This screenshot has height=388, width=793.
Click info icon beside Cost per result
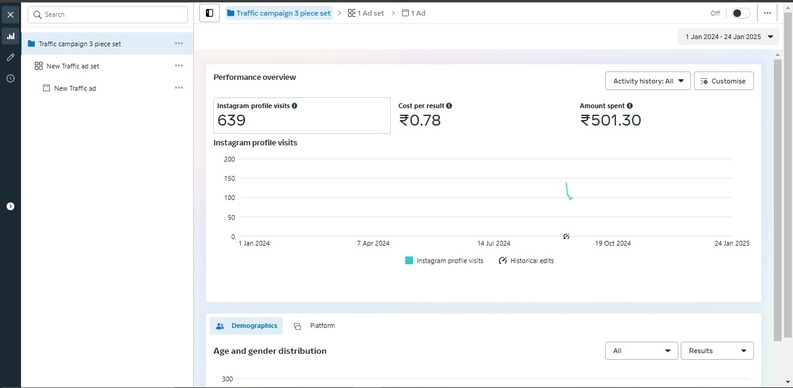[x=449, y=106]
